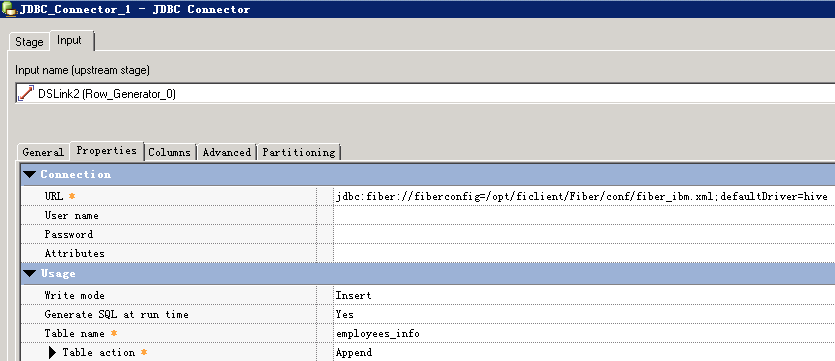Viewport: 835px width, 361px height.
Task: Change the Table action value Append
Action: point(584,352)
